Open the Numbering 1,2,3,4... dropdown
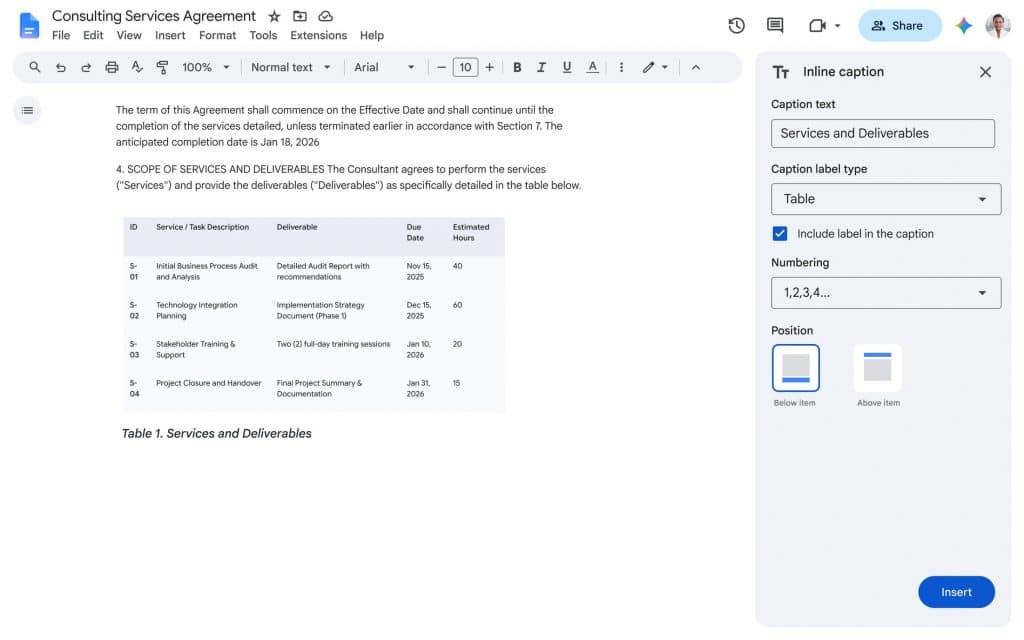1024x640 pixels. [x=886, y=293]
